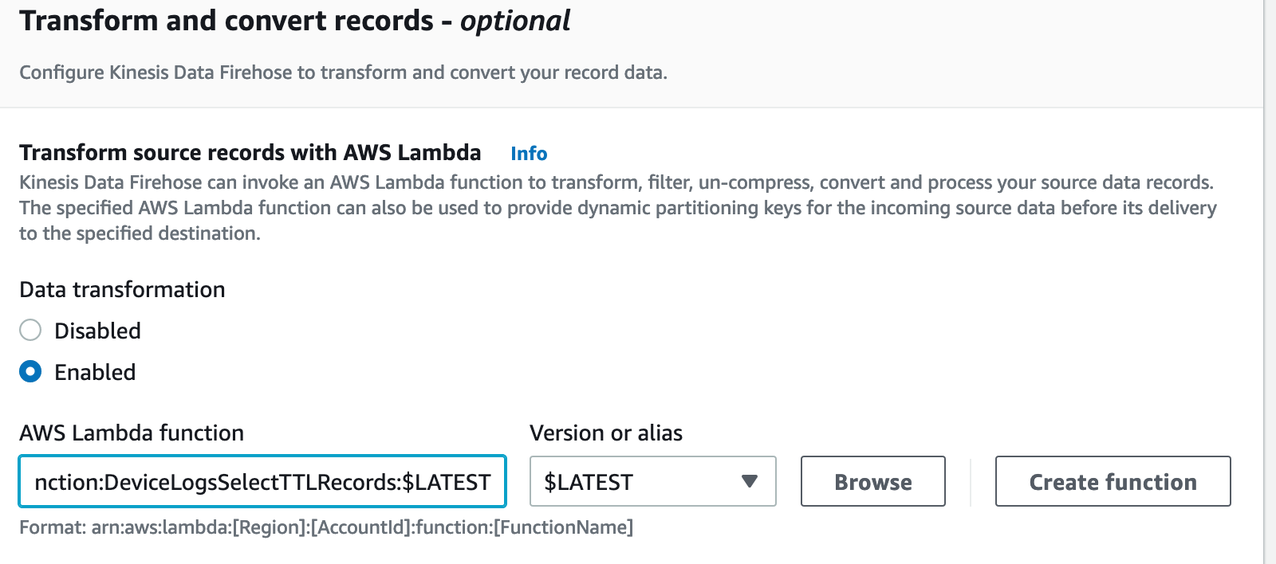Click the ARN Format hint text
1276x564 pixels.
tap(326, 527)
